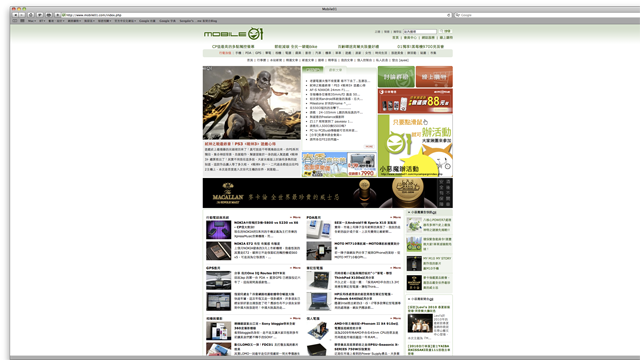The height and width of the screenshot is (360, 640).
Task: Open the Macallan sidebar thumbnail
Action: (x=414, y=282)
